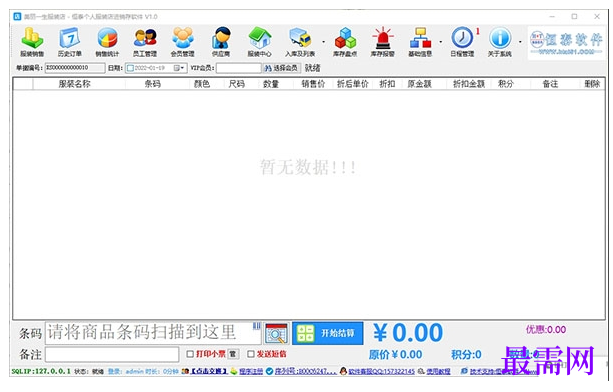Click the 积分:0 points total text
This screenshot has height=392, width=613.
(x=466, y=354)
